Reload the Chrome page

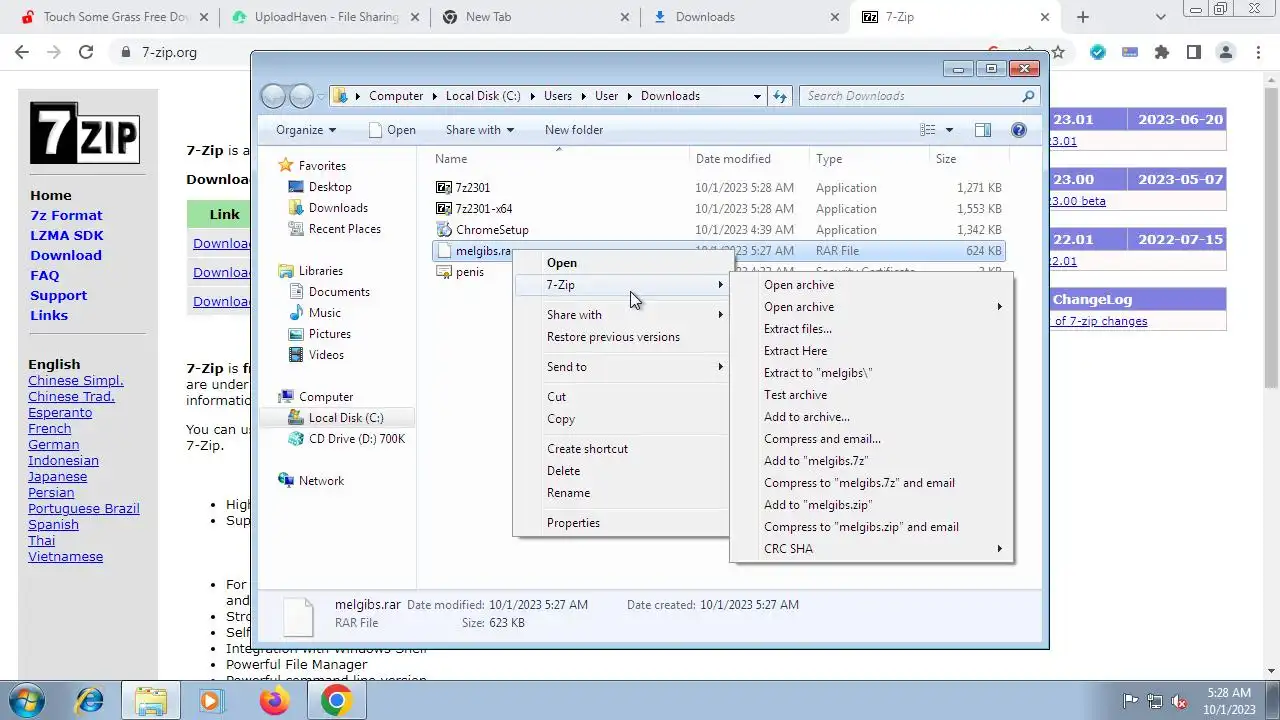pos(86,52)
